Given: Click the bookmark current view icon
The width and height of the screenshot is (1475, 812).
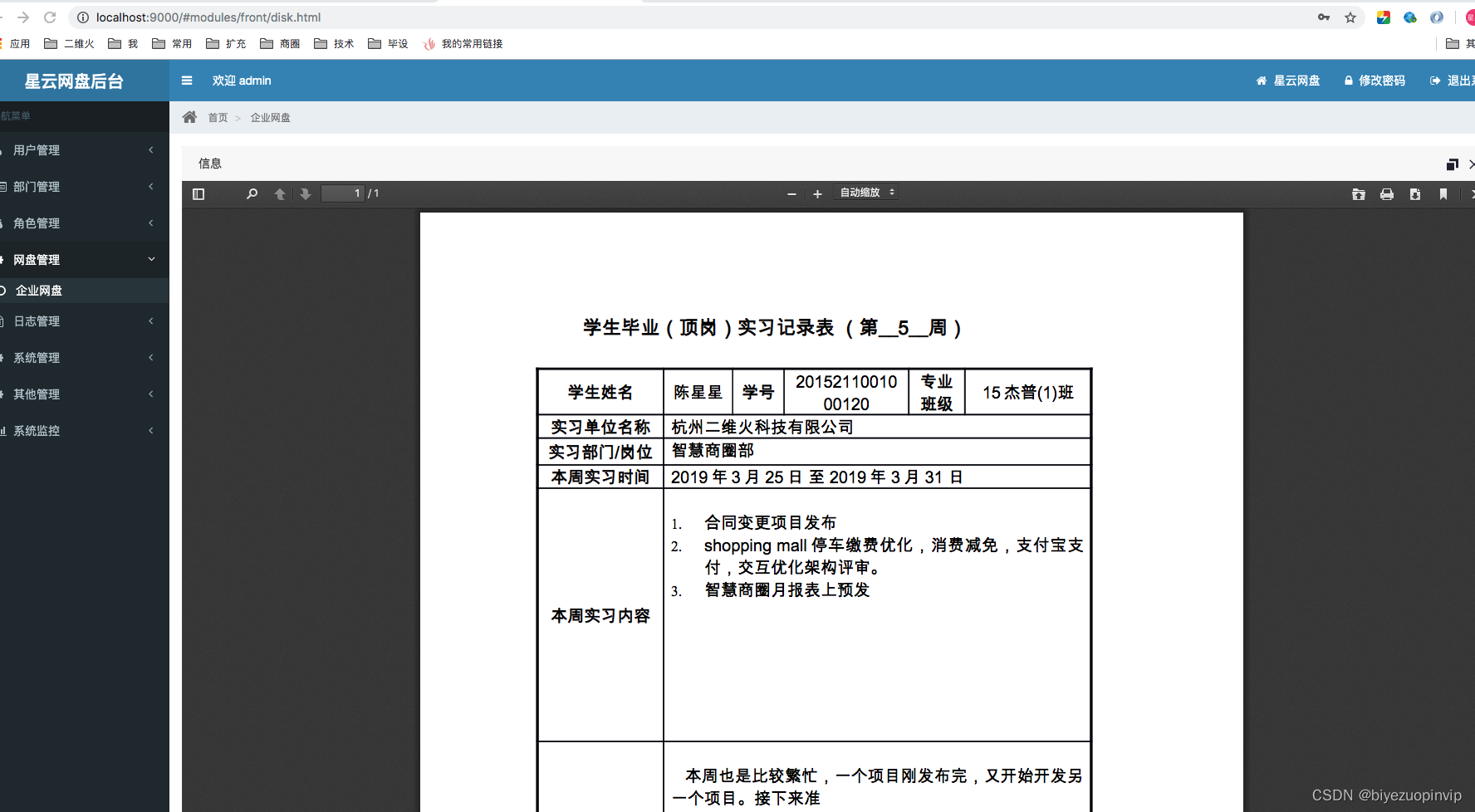Looking at the screenshot, I should coord(1443,194).
